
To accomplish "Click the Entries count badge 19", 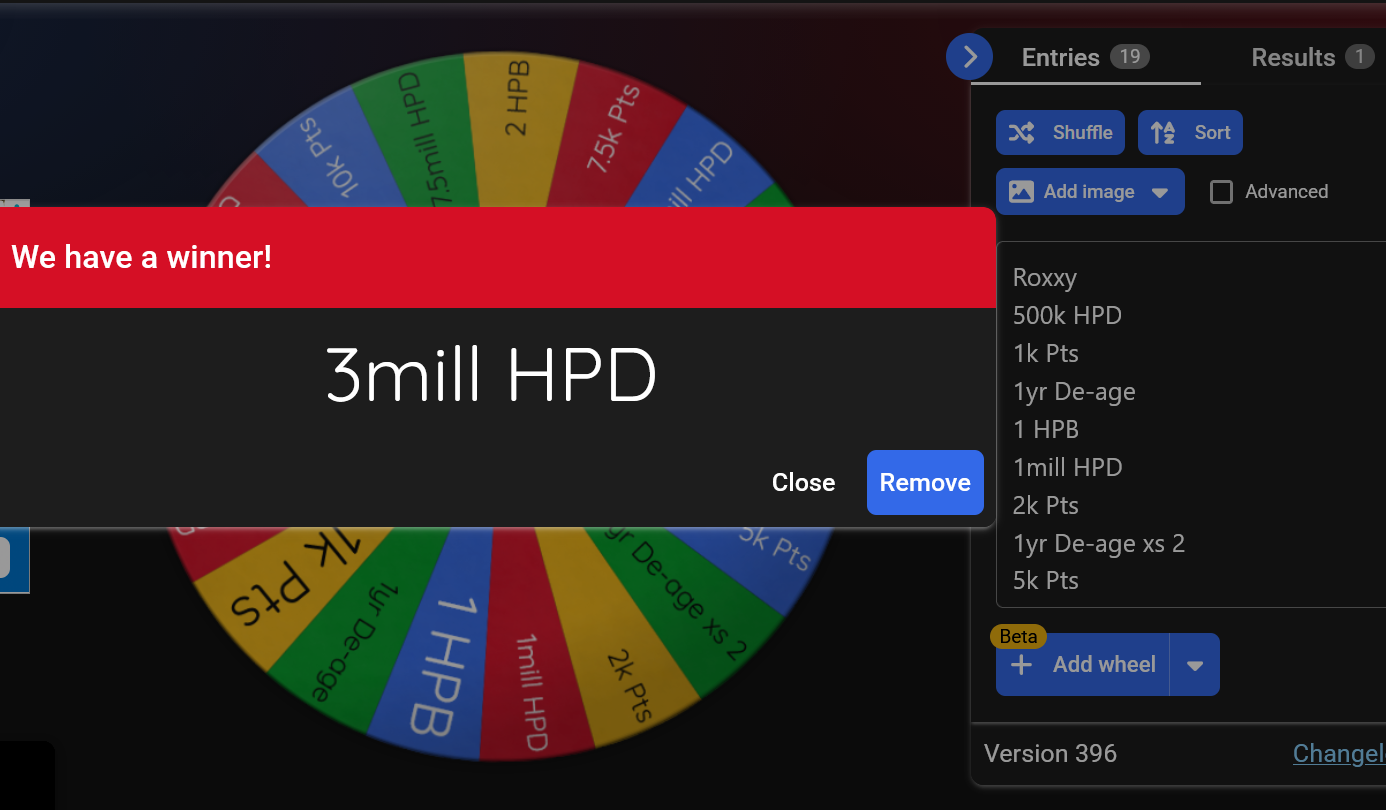I will pos(1130,56).
